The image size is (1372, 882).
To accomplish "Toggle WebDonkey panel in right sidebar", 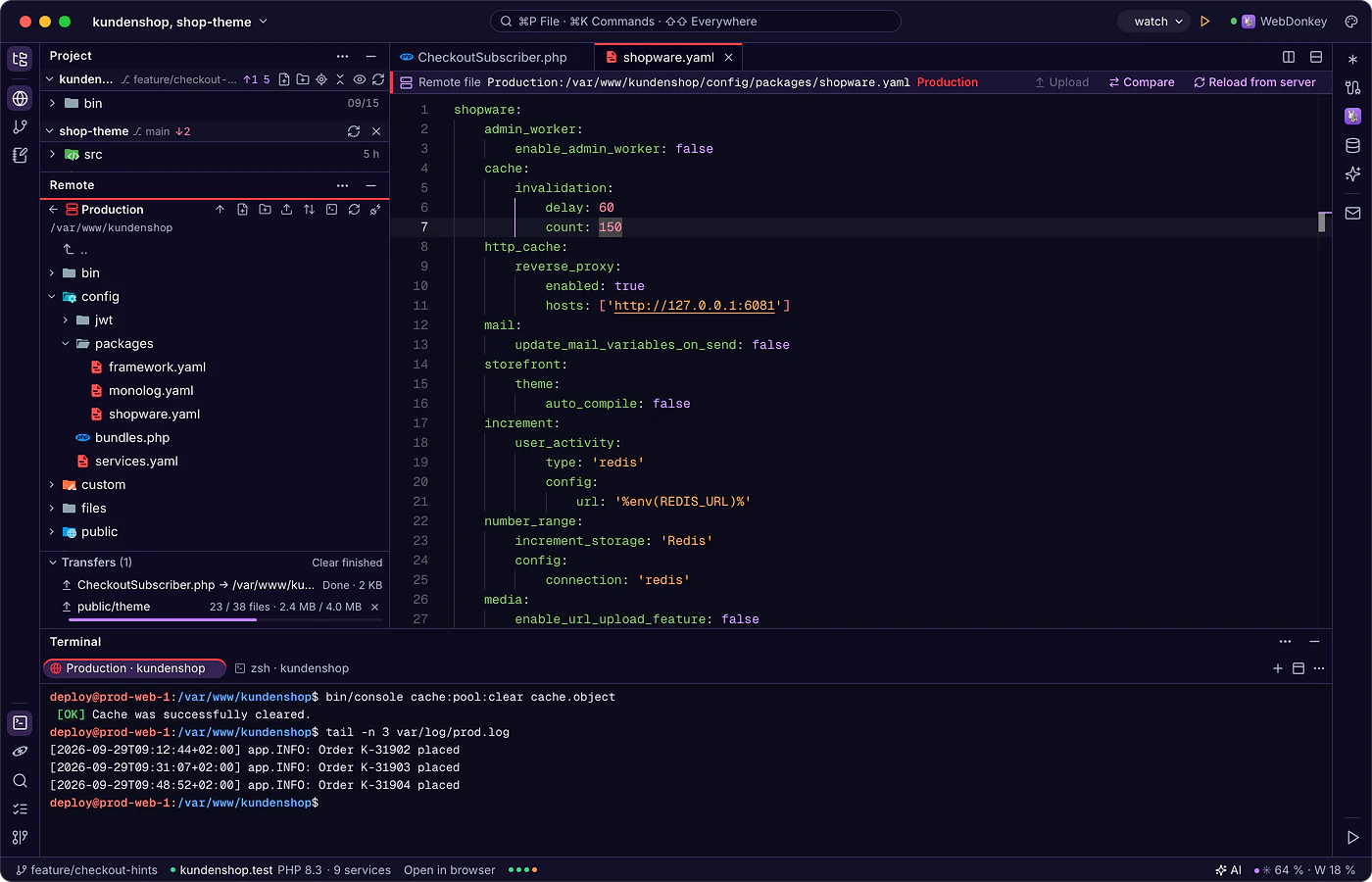I will pos(1352,116).
